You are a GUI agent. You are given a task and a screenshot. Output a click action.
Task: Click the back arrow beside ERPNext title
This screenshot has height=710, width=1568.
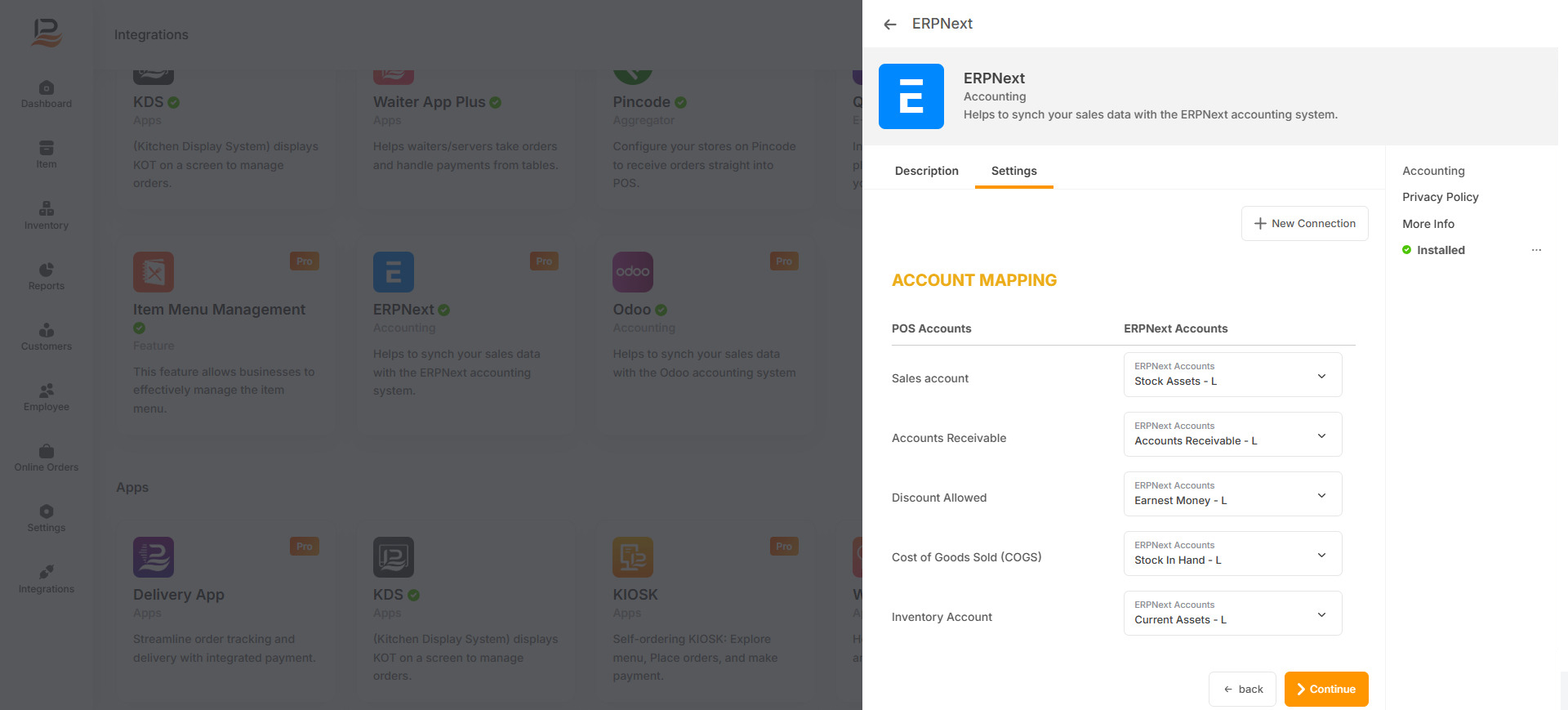(890, 25)
